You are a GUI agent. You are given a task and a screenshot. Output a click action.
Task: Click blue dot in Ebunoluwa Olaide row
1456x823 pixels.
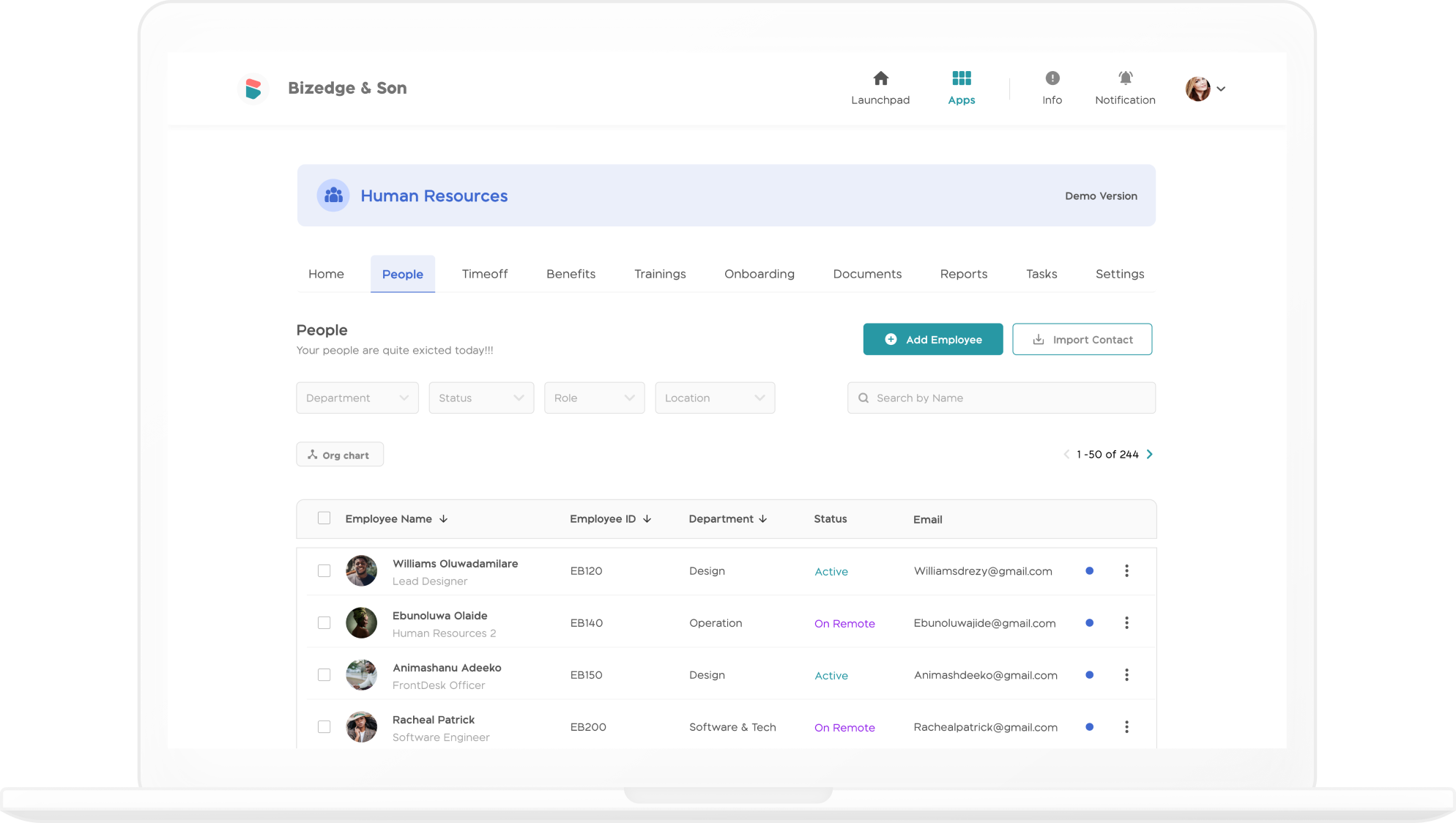(x=1089, y=622)
